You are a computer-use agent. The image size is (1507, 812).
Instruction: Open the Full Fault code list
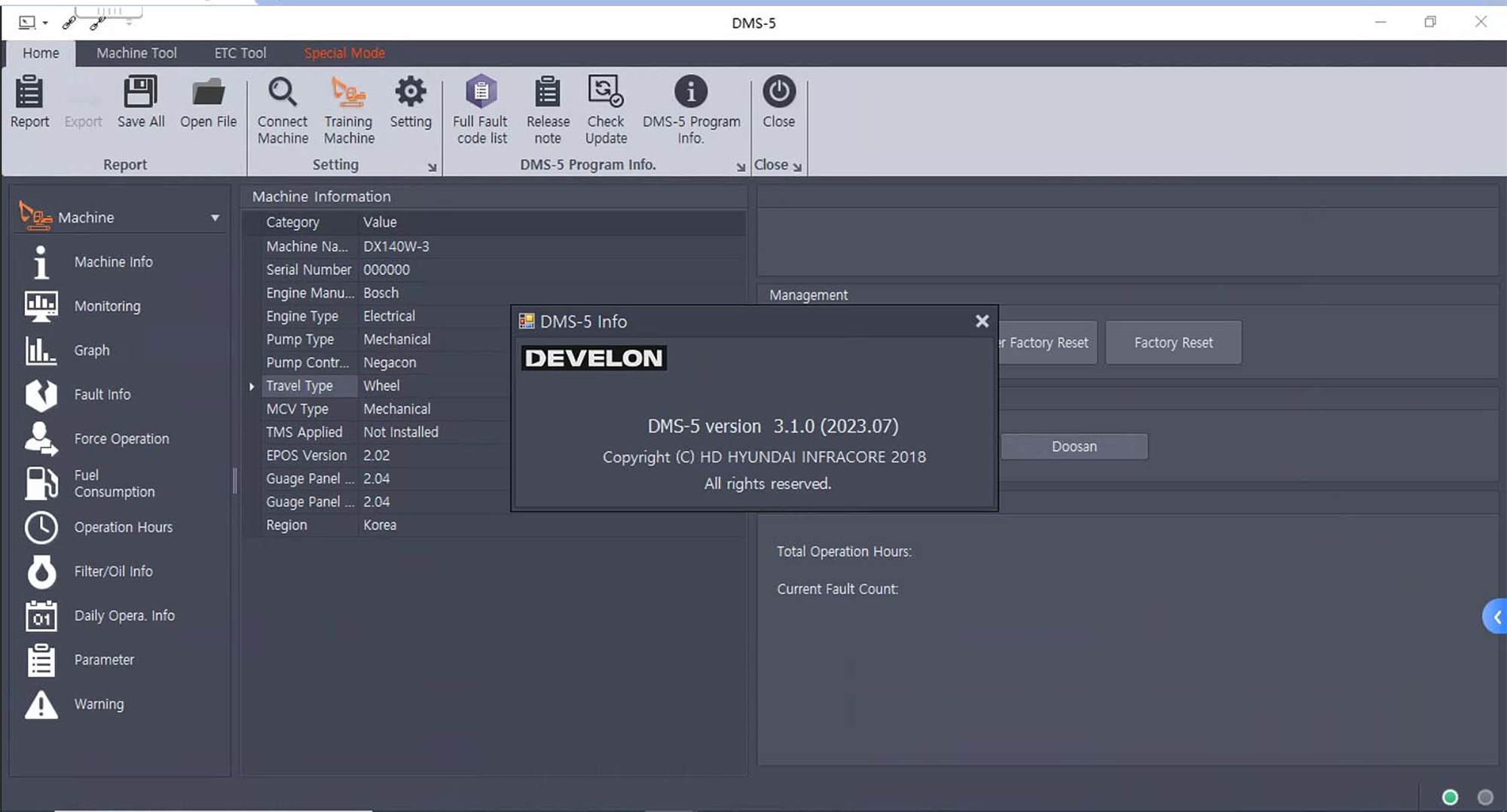pos(481,93)
